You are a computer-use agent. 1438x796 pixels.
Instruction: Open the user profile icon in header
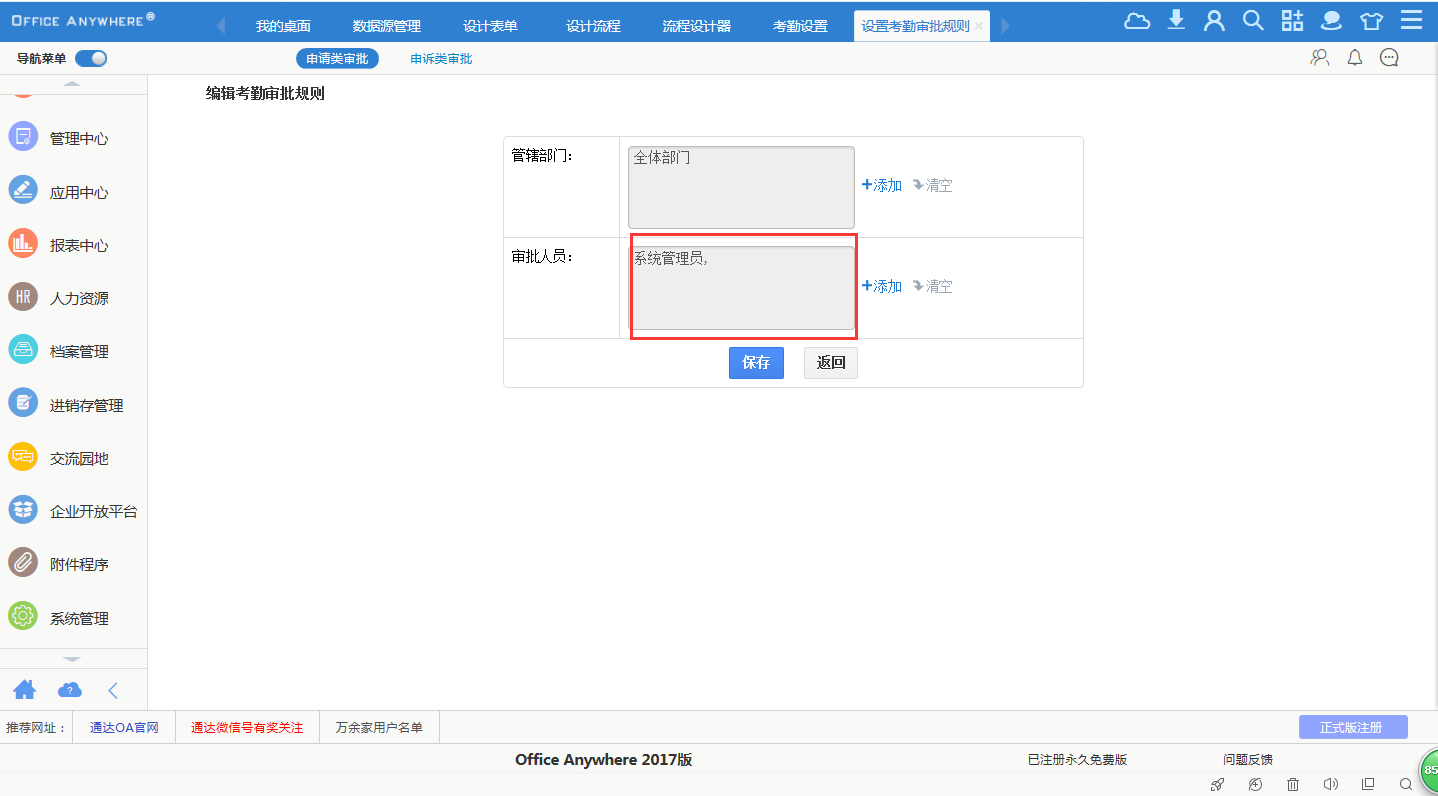(x=1214, y=21)
